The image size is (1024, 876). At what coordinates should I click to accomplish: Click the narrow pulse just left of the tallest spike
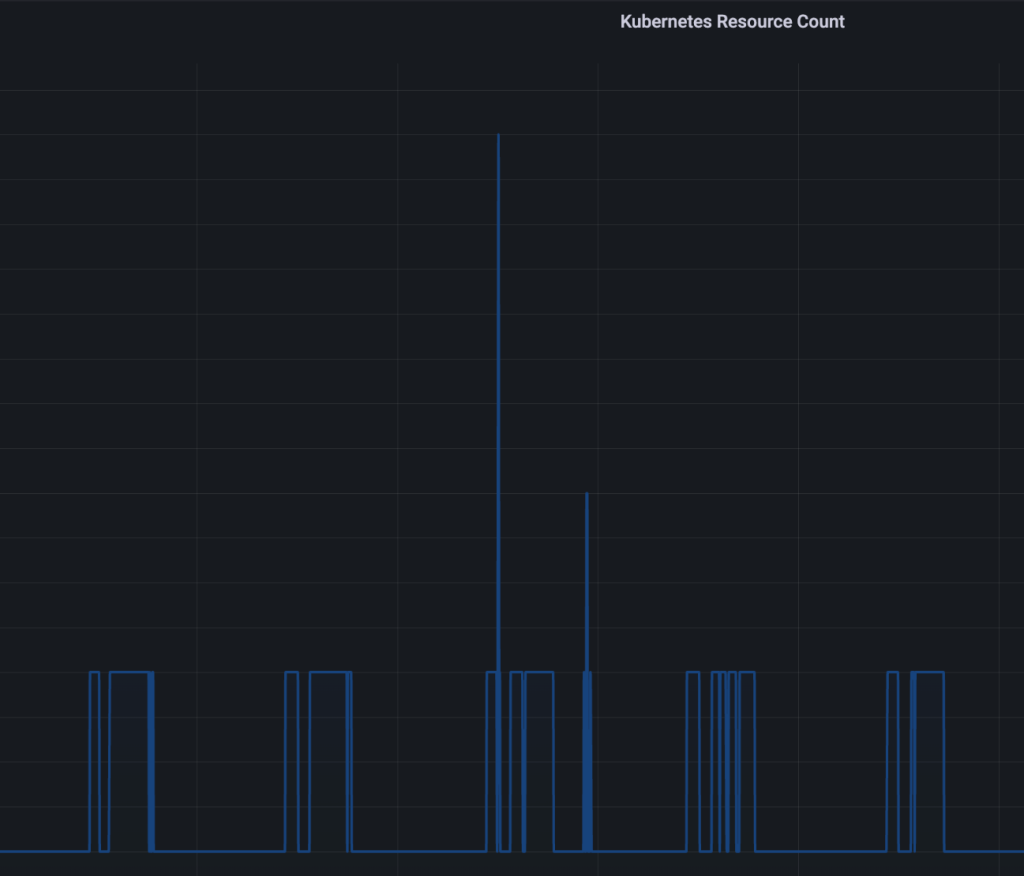tap(491, 672)
